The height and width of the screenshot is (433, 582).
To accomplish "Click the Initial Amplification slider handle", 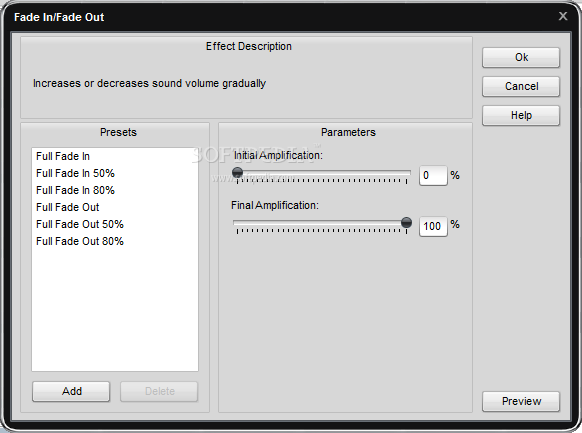I will 237,172.
